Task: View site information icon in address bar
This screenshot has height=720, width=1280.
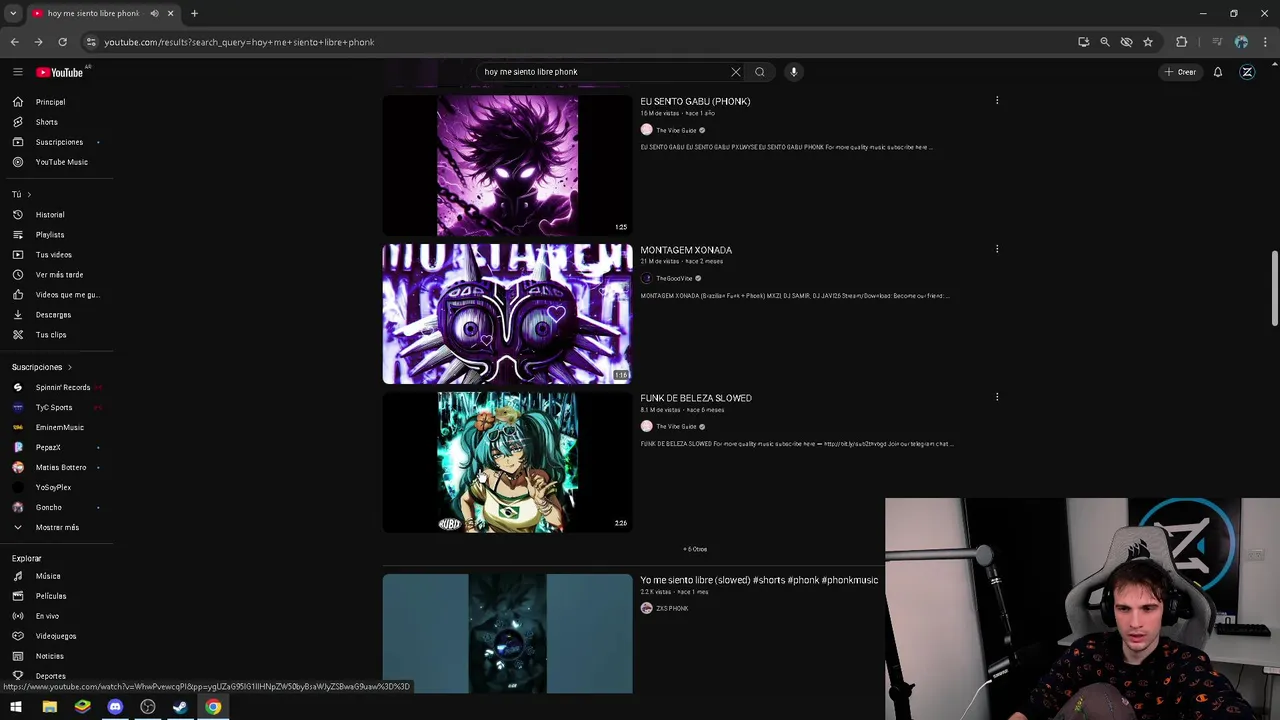Action: coord(91,42)
